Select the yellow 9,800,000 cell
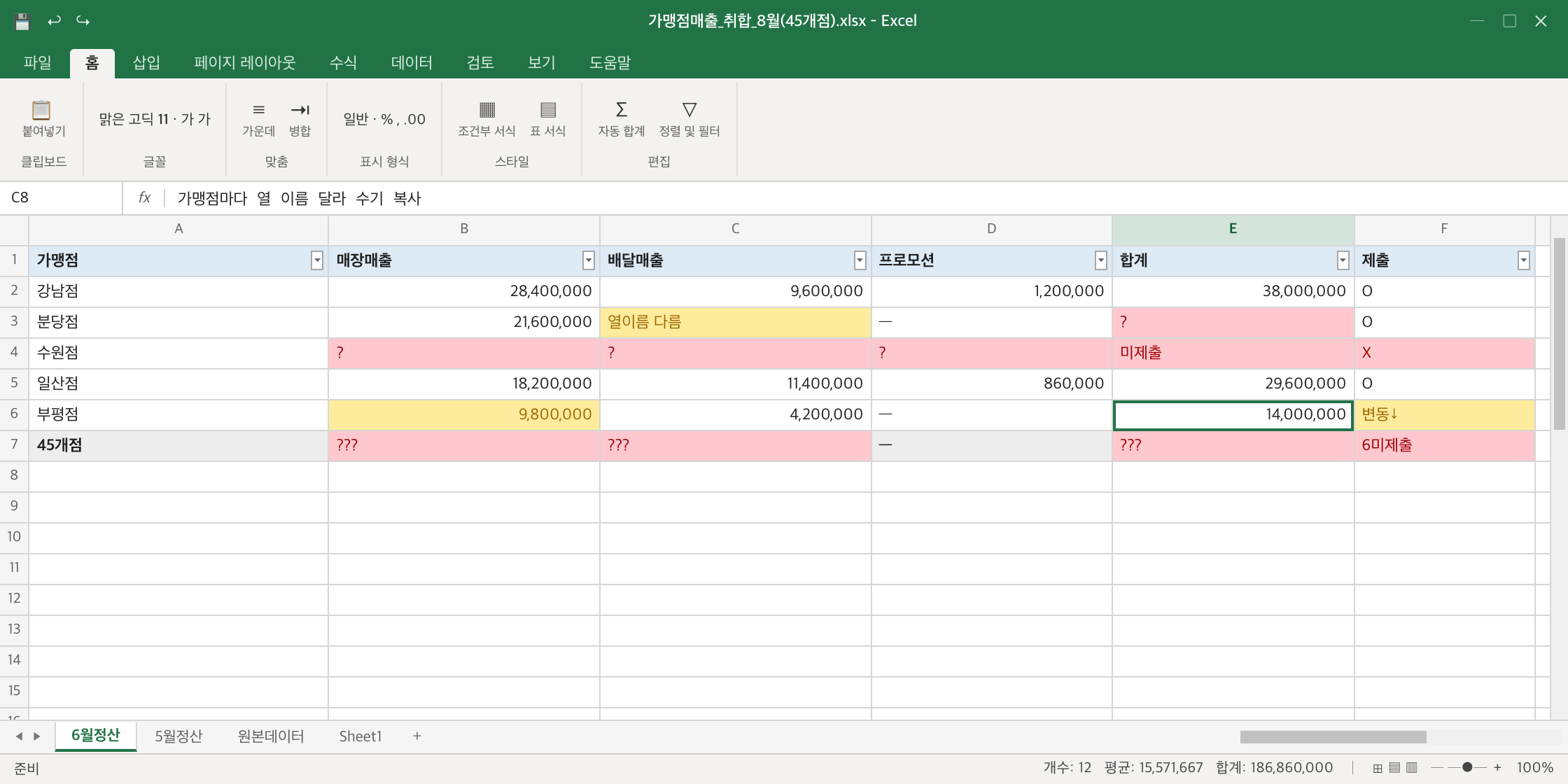The width and height of the screenshot is (1568, 784). point(464,415)
